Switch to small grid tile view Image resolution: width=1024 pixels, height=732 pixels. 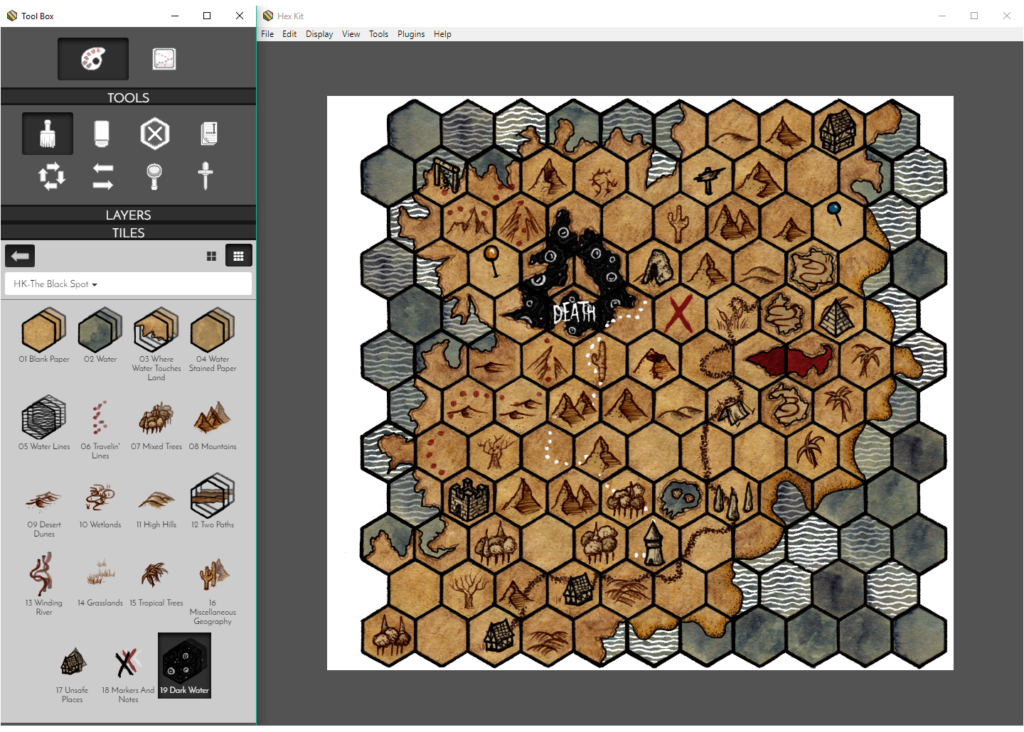click(x=238, y=256)
